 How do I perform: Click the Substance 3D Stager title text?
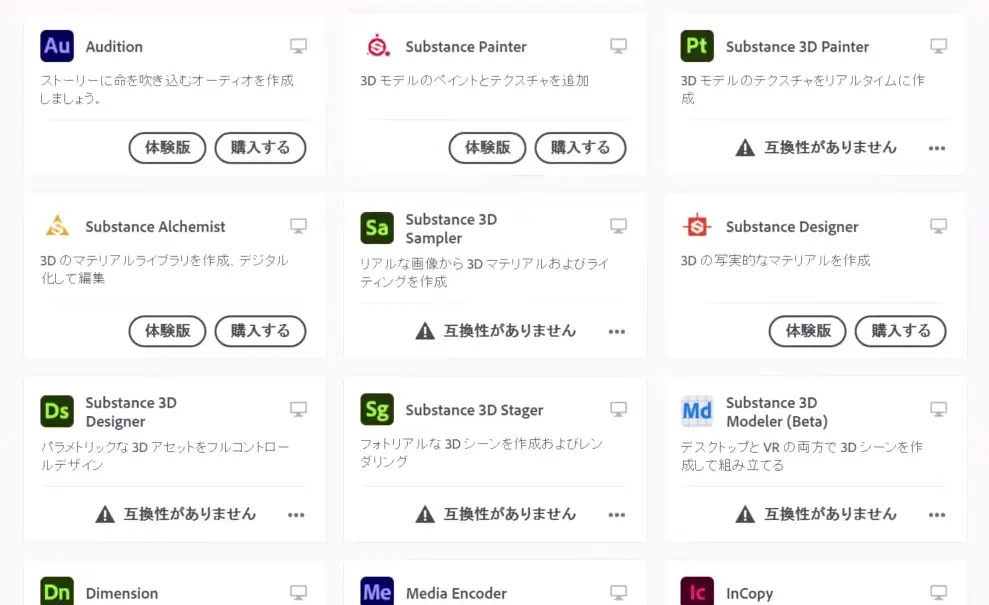pos(474,410)
